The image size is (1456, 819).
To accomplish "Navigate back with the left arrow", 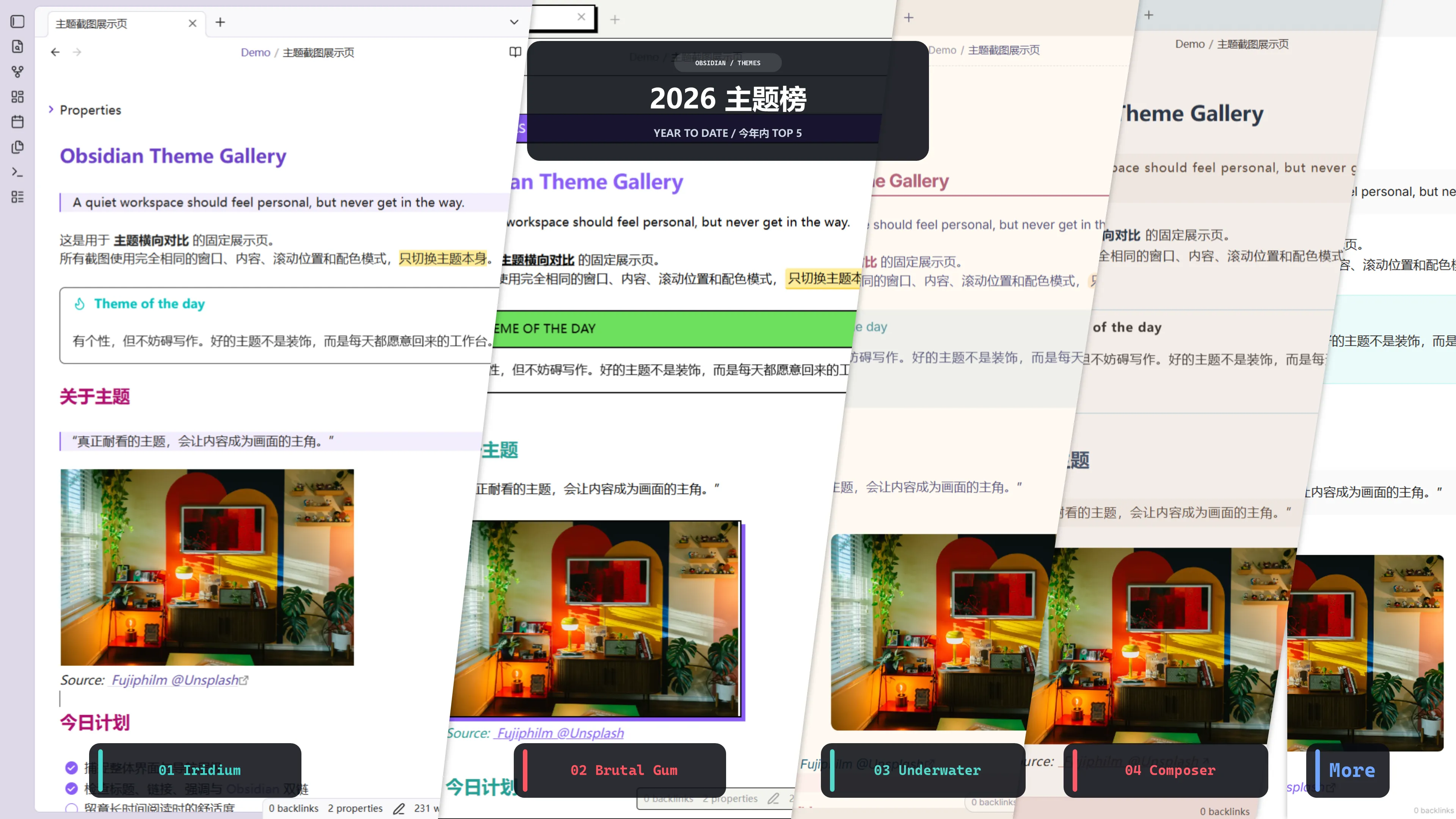I will pos(55,52).
